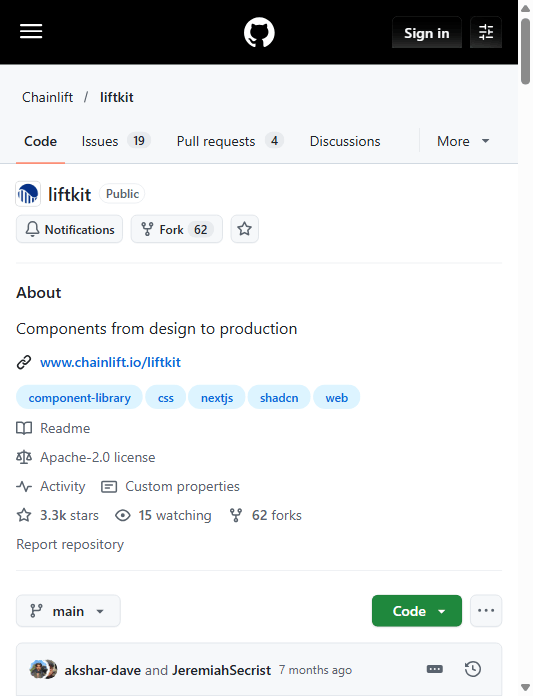View the 62 forks link
Viewport: 533px width, 696px height.
coord(276,515)
